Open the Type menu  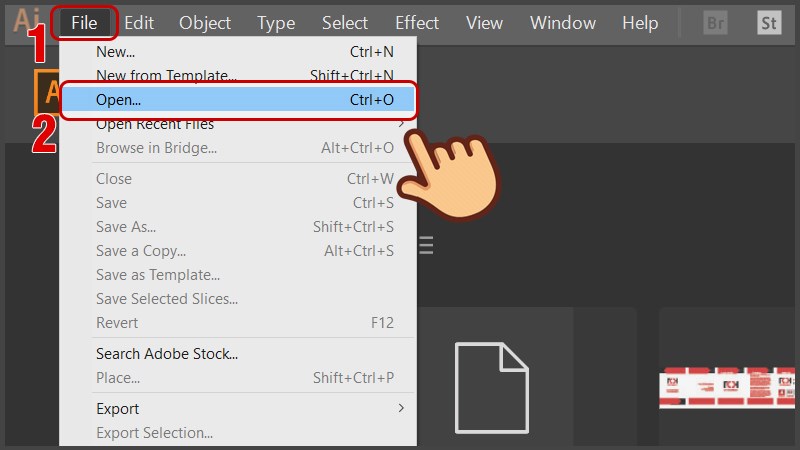tap(276, 22)
